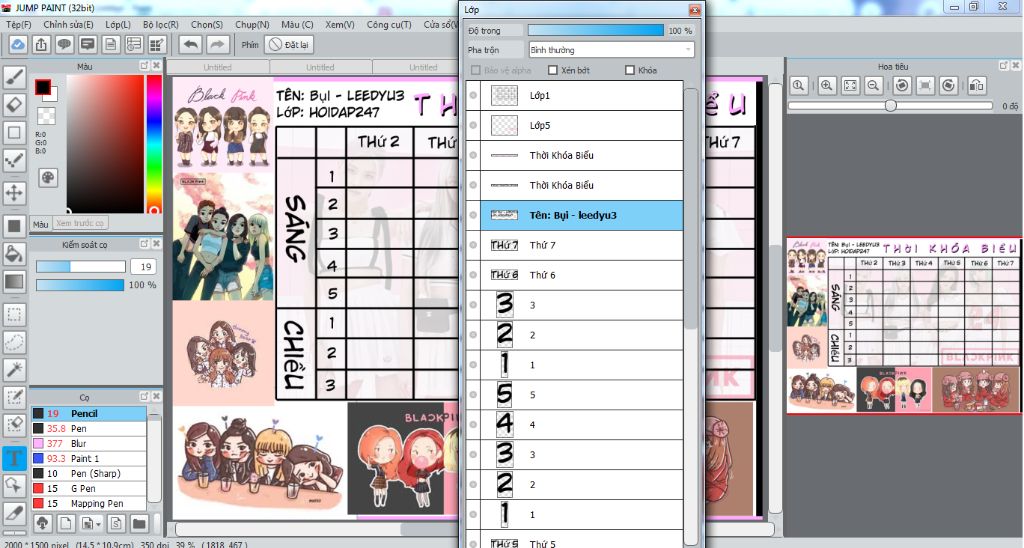Screen dimensions: 1024x548
Task: Select the Eraser tool
Action: [14, 105]
